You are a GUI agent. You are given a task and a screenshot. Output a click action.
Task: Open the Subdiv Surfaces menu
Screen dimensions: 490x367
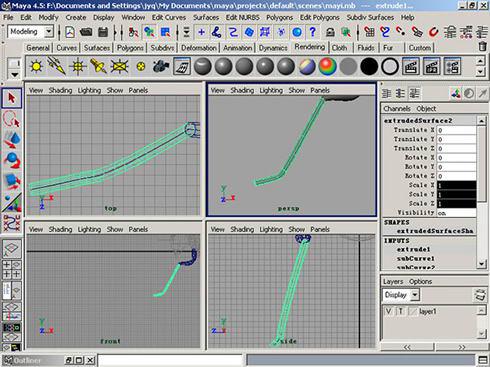(370, 17)
